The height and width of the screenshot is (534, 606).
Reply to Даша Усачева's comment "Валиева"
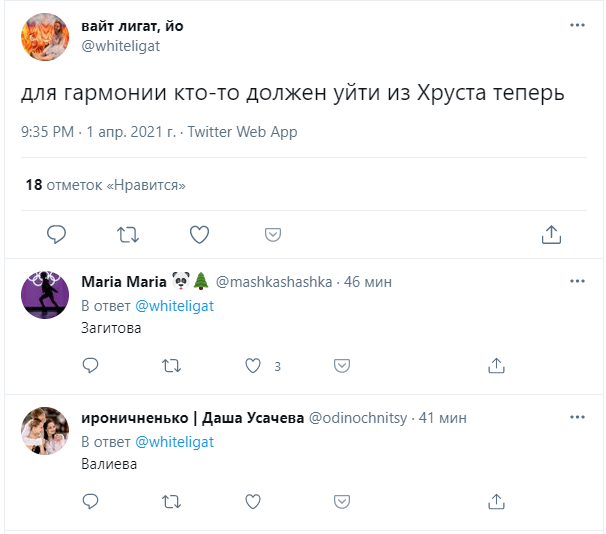[x=90, y=500]
